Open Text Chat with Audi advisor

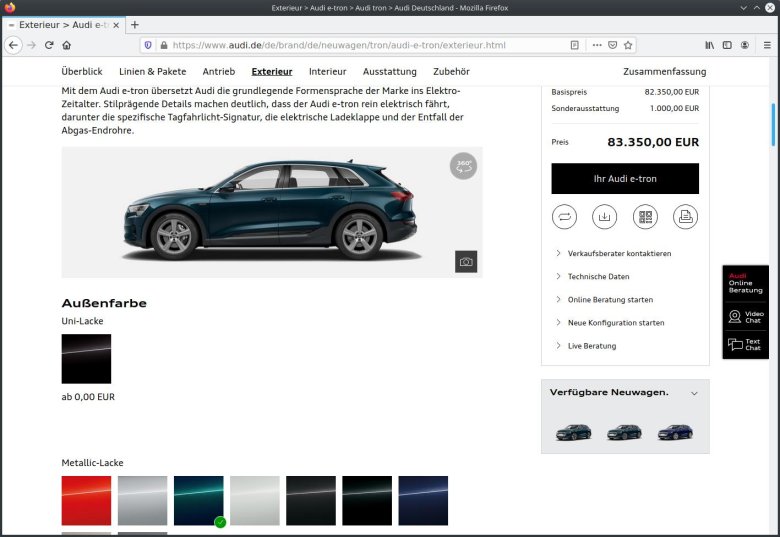point(745,345)
